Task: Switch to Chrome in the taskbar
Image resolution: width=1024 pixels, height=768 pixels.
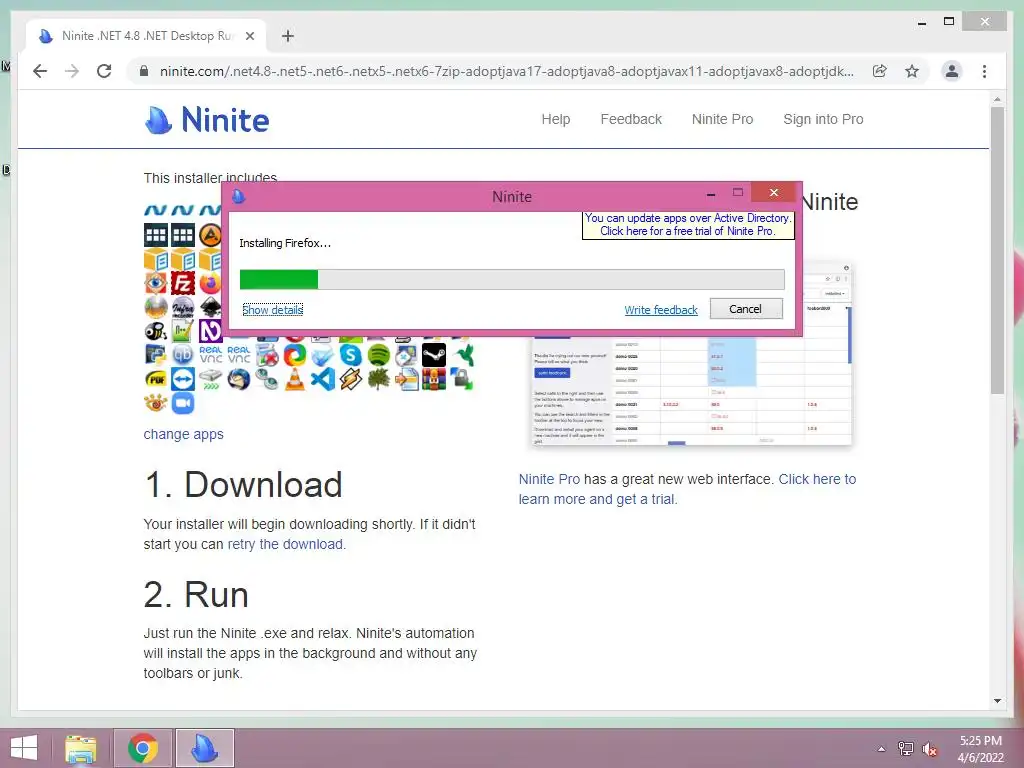Action: (143, 748)
